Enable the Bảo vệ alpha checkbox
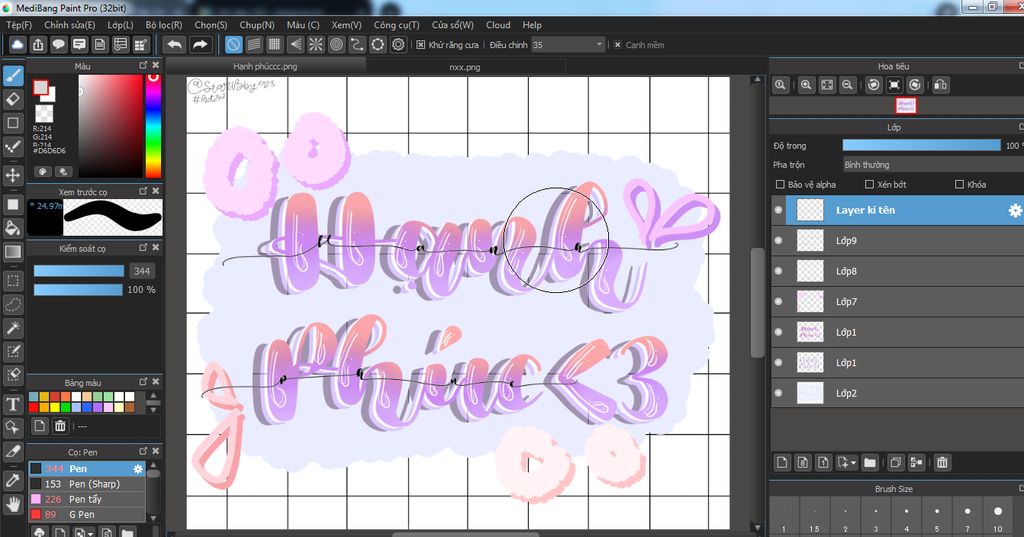The height and width of the screenshot is (537, 1024). click(x=780, y=185)
